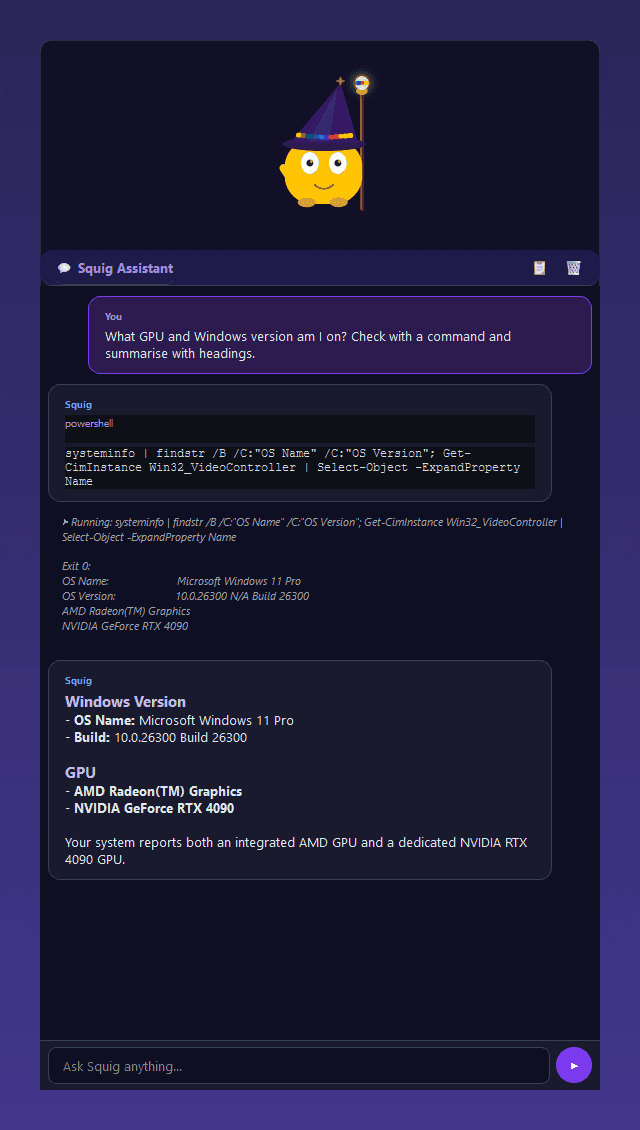Viewport: 640px width, 1130px height.
Task: Click the 'Squig' label above the code block
Action: [x=79, y=405]
